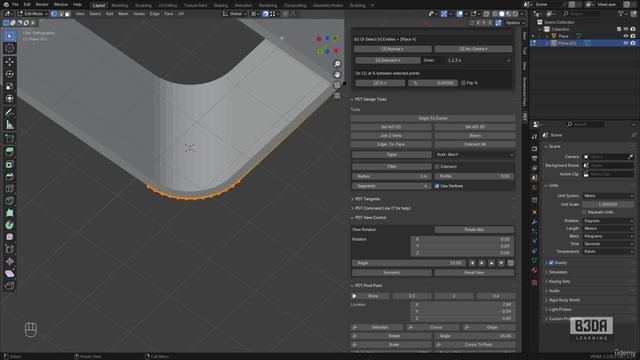The height and width of the screenshot is (360, 640).
Task: Toggle the Use Vertices checkbox
Action: pyautogui.click(x=437, y=186)
